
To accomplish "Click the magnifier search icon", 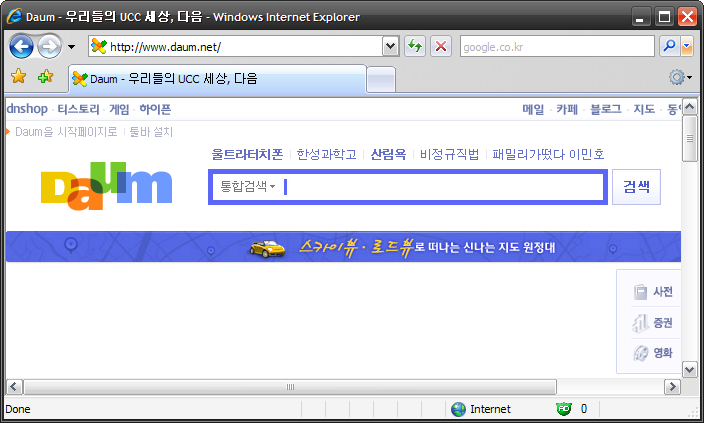I will 669,46.
